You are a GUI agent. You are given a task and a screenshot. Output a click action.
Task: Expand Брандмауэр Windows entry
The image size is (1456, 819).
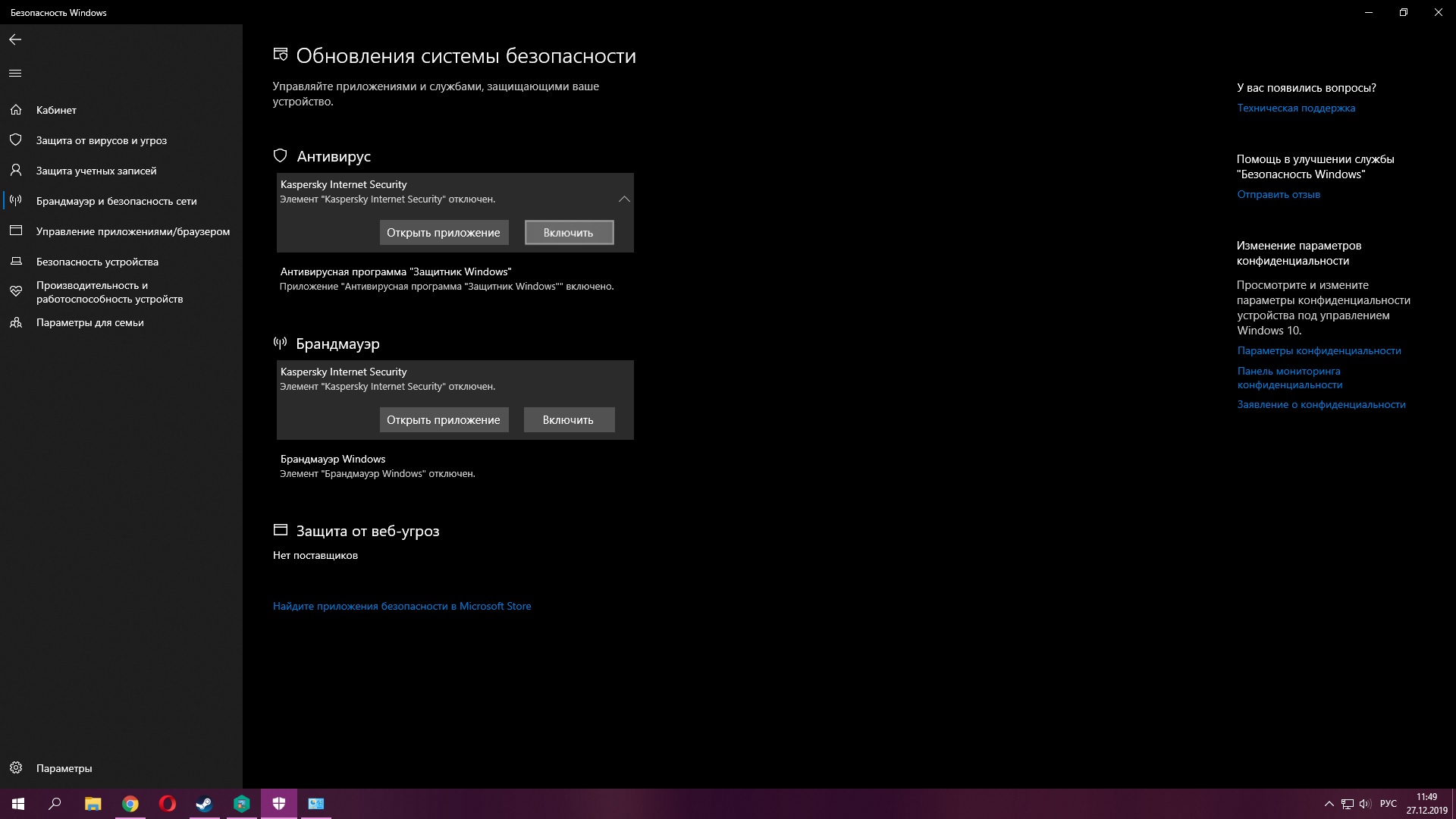[455, 466]
